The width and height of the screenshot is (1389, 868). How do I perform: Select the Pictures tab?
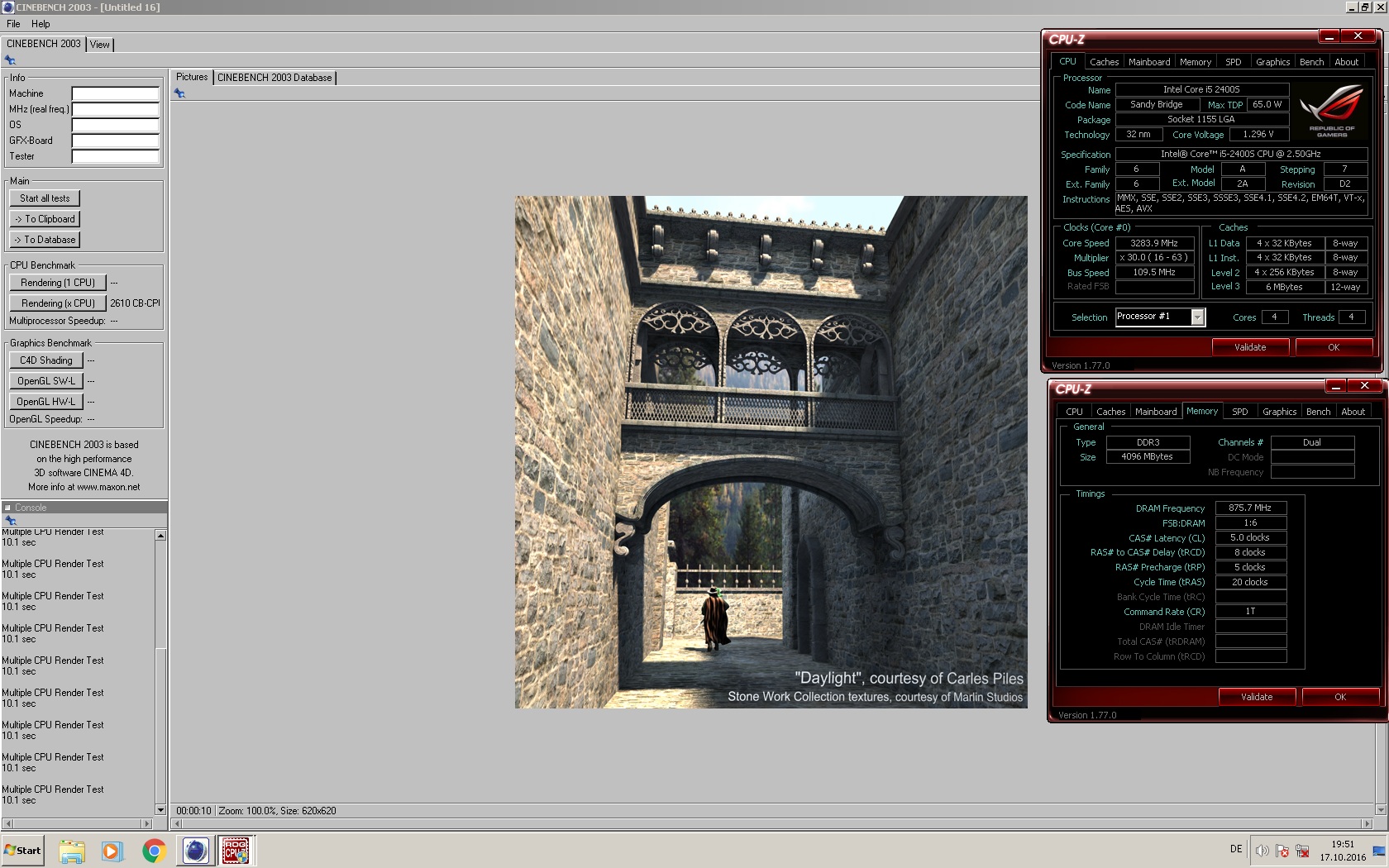(x=192, y=77)
